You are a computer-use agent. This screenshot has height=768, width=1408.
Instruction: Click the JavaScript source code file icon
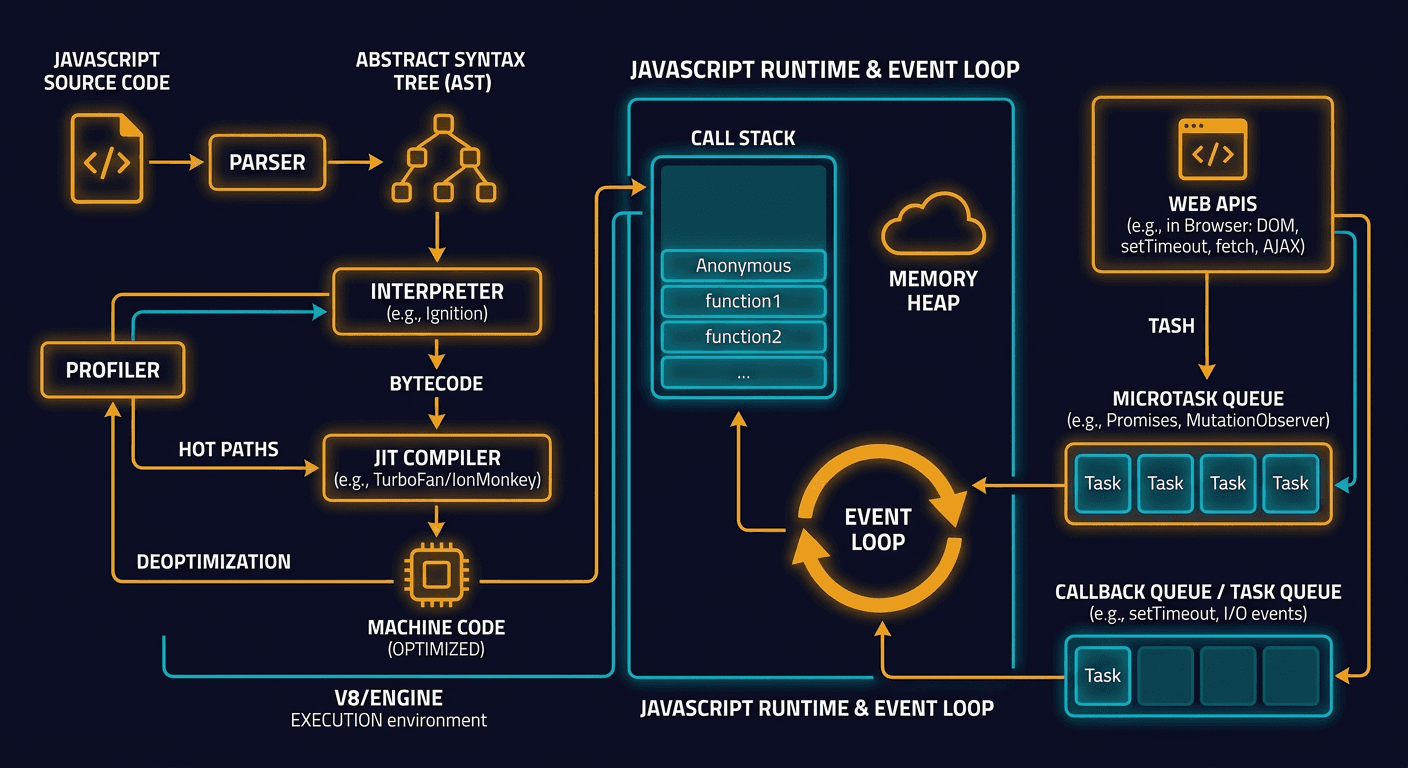(107, 158)
